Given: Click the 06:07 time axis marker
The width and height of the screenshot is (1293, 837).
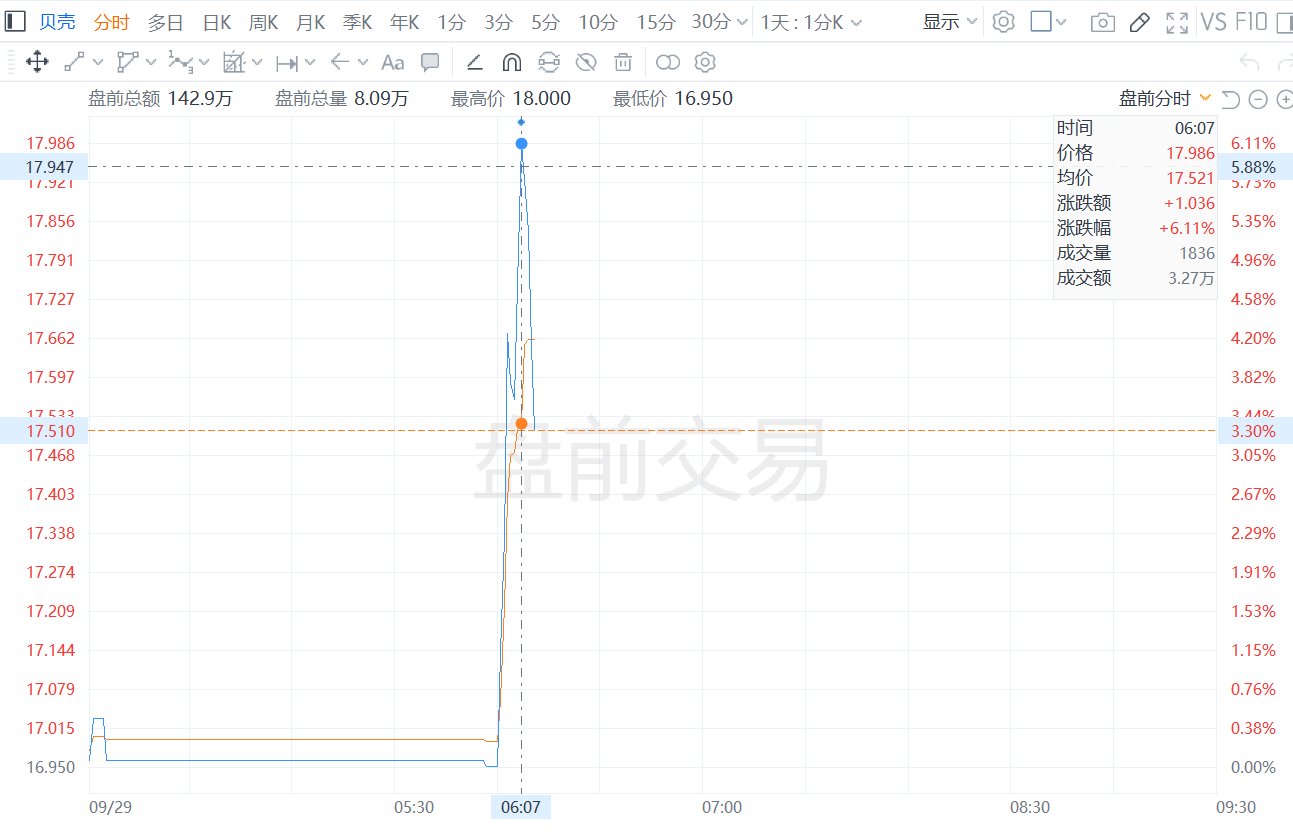Looking at the screenshot, I should tap(521, 807).
